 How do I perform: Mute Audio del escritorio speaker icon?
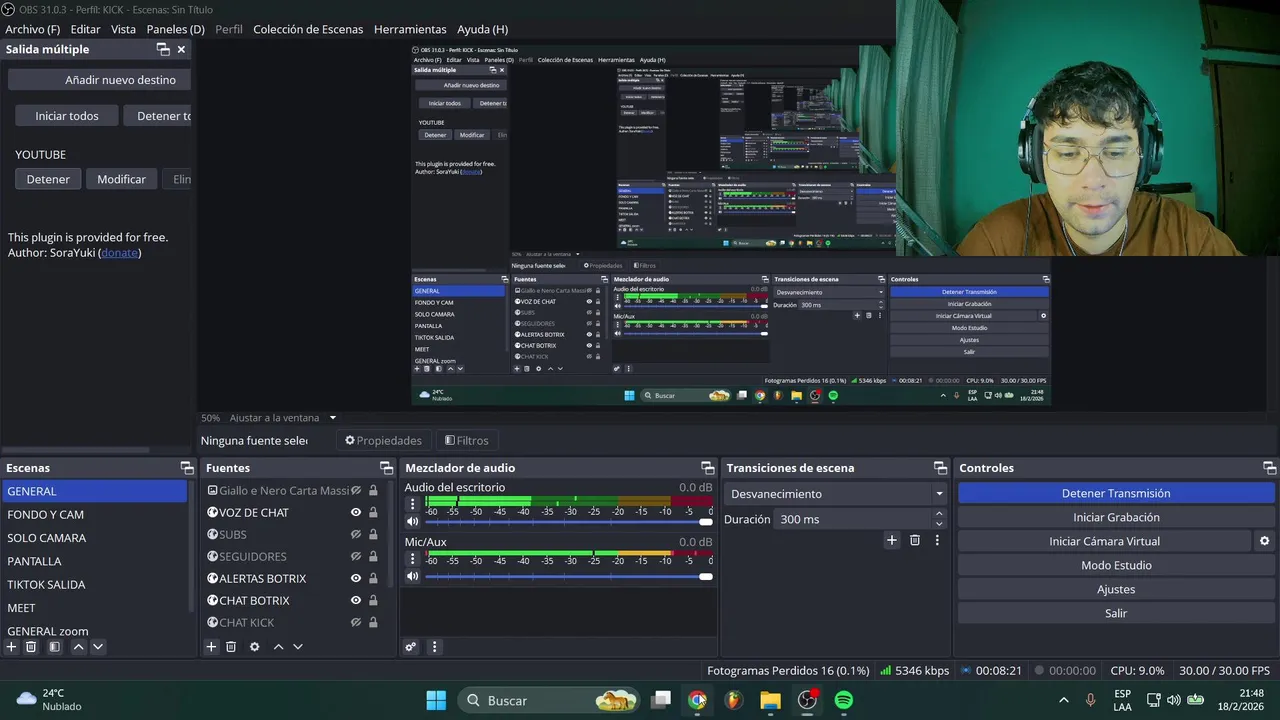click(x=413, y=522)
